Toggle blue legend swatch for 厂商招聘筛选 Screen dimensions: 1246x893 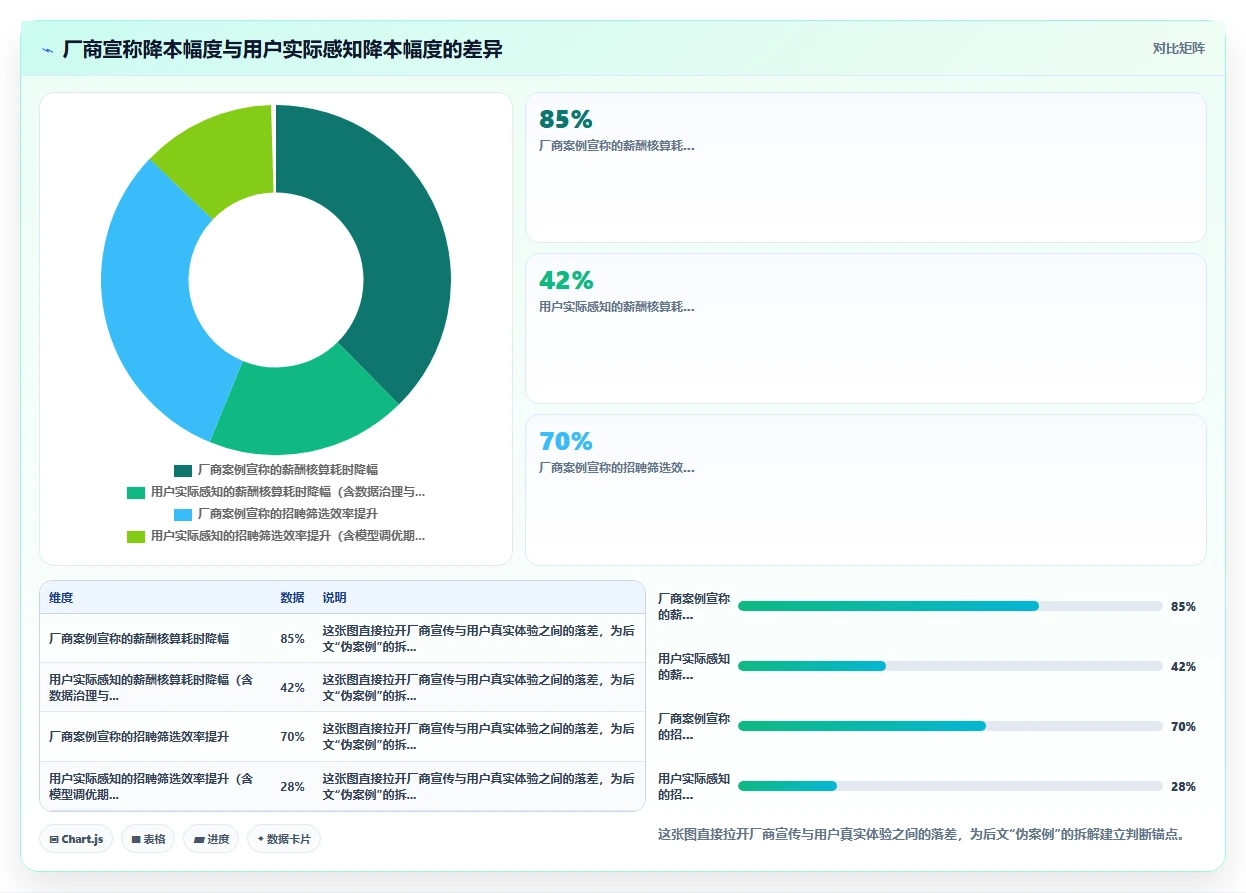(183, 514)
